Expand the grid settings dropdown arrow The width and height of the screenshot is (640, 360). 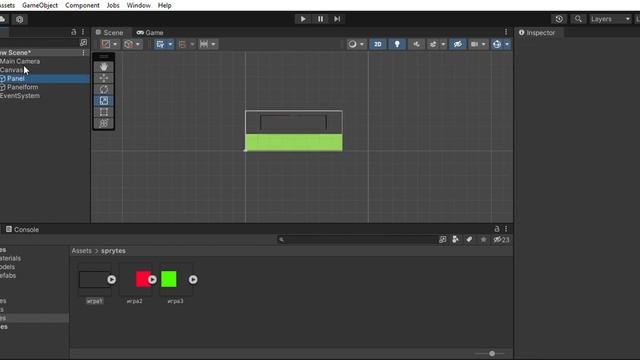tap(170, 44)
